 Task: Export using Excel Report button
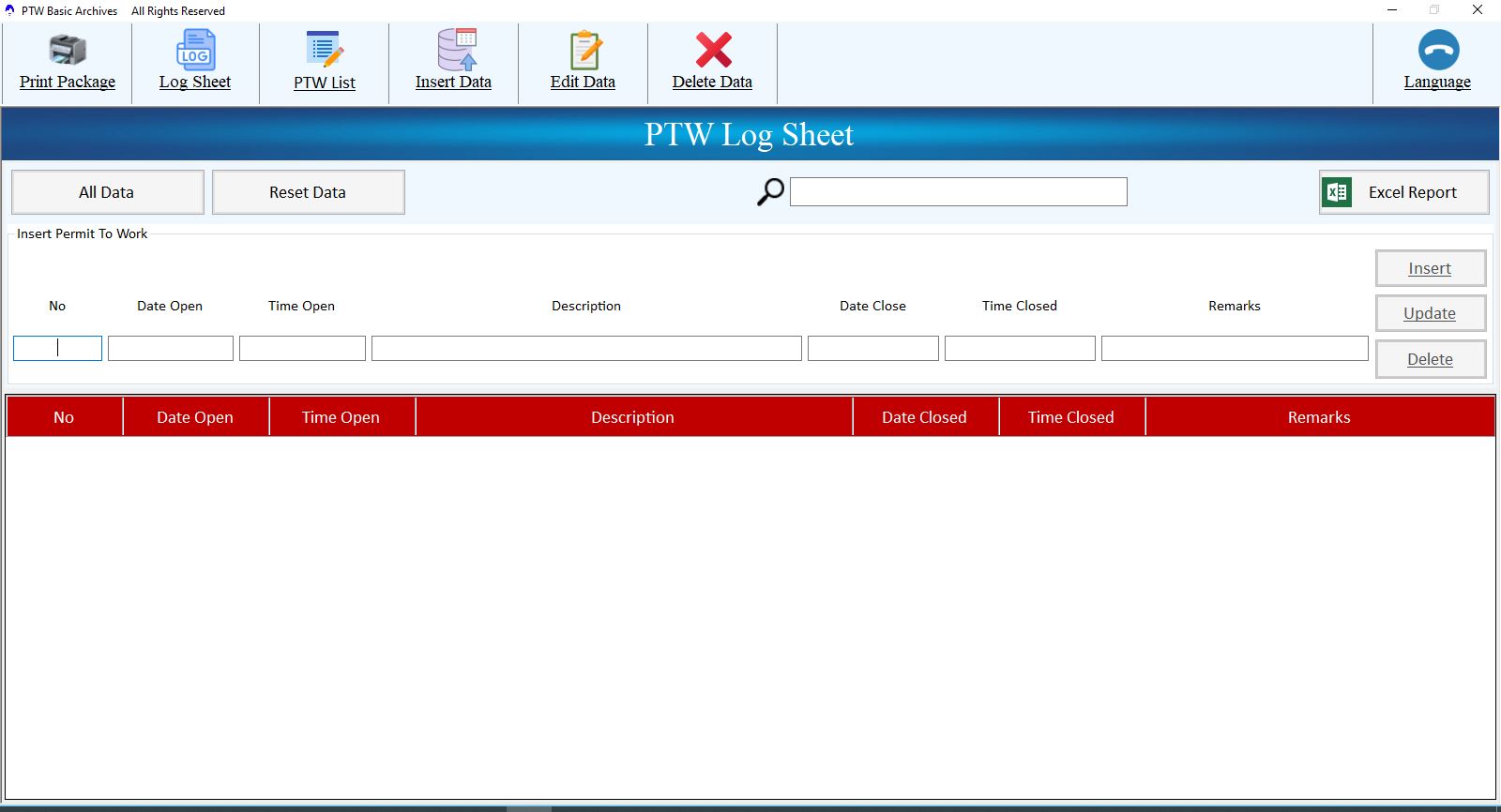click(x=1403, y=192)
